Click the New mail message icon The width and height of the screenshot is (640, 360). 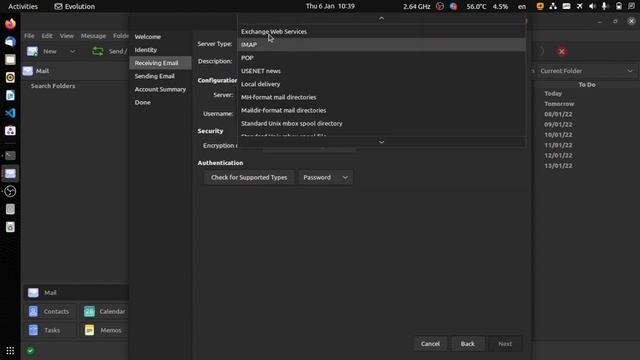click(x=32, y=51)
